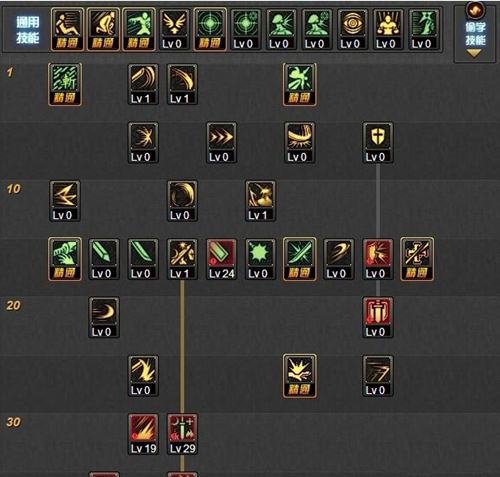This screenshot has height=477, width=500.
Task: Open the 徽字技能 panel on the right
Action: (x=475, y=32)
